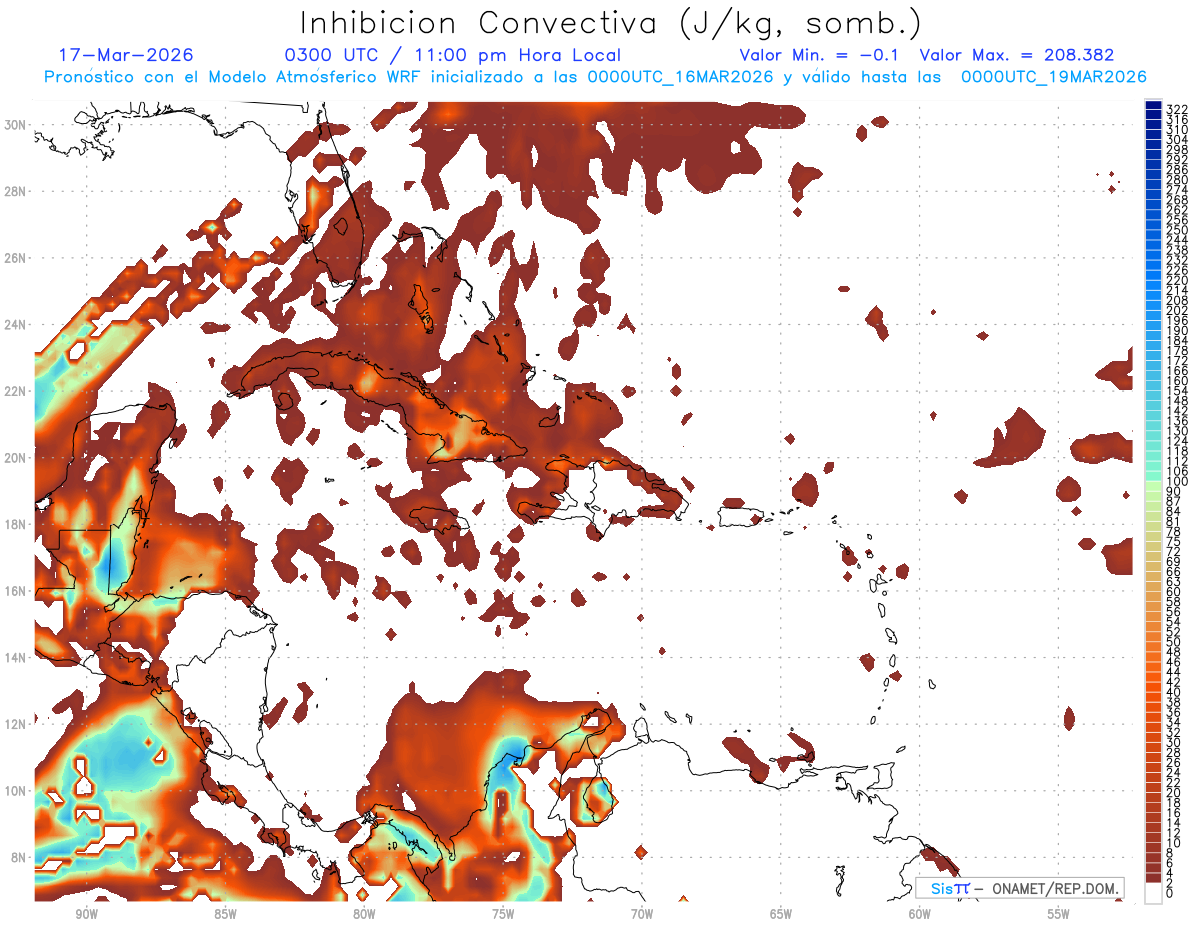1200x927 pixels.
Task: Click the white 0 legend swatch
Action: 1153,891
